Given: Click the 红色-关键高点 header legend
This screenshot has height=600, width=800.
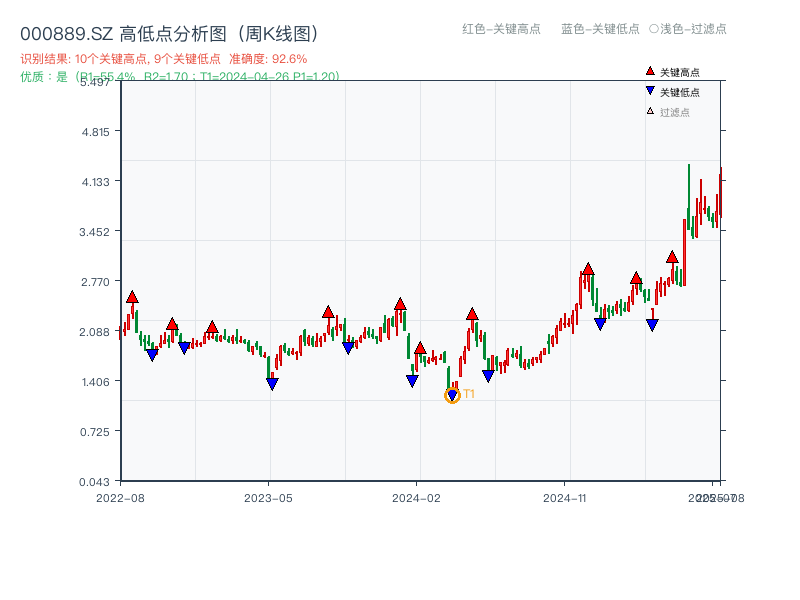Looking at the screenshot, I should point(501,29).
